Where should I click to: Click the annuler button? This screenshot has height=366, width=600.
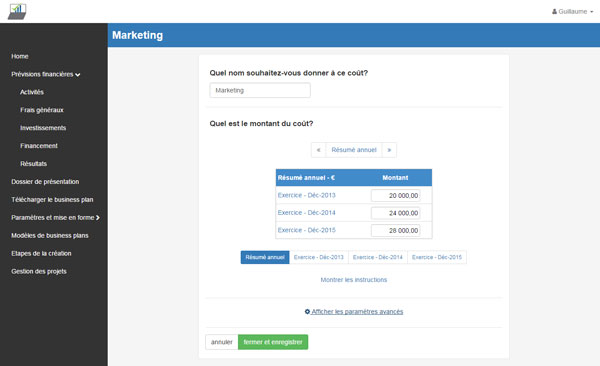[222, 342]
